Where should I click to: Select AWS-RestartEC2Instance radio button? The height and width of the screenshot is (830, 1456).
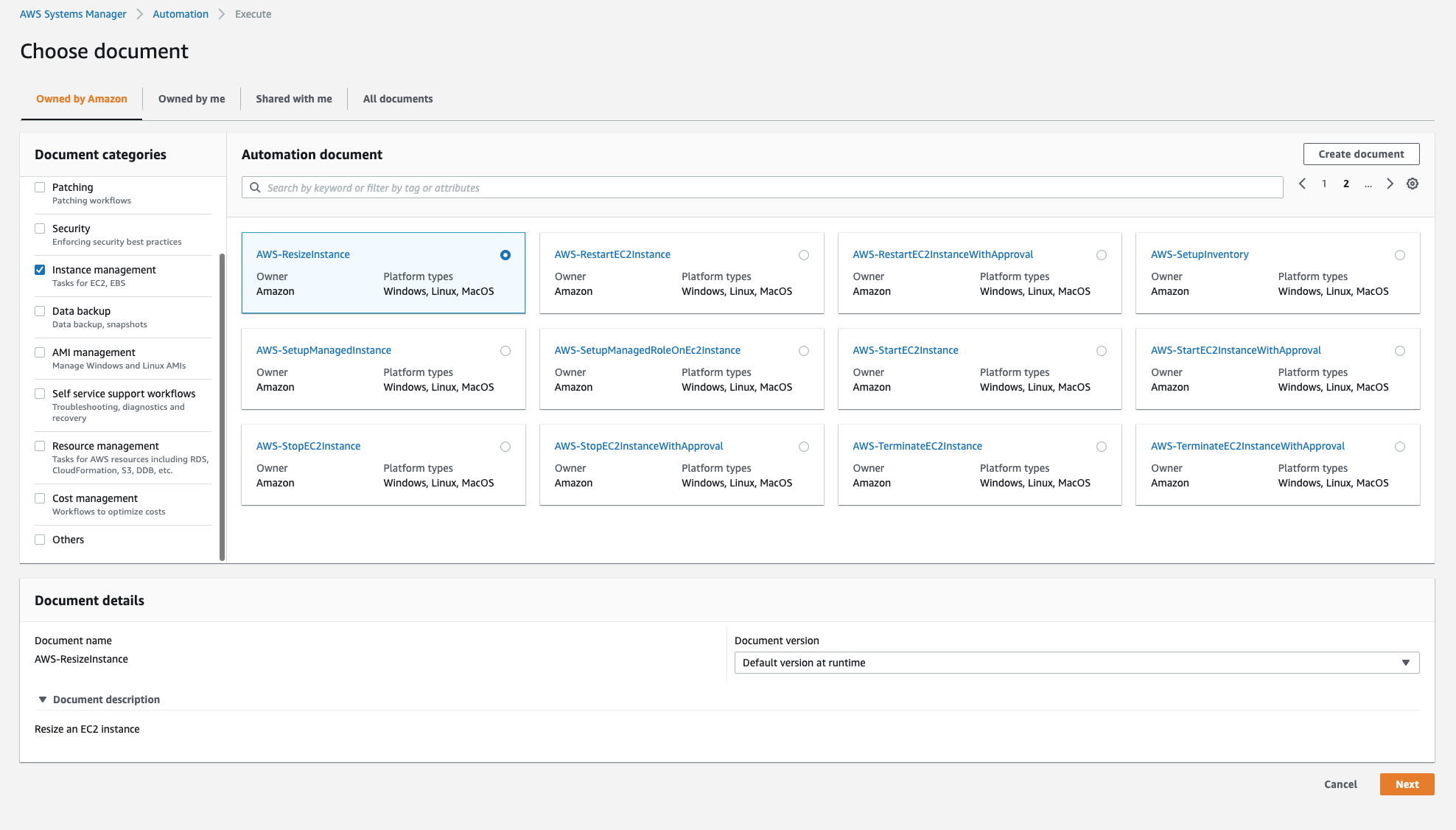804,255
